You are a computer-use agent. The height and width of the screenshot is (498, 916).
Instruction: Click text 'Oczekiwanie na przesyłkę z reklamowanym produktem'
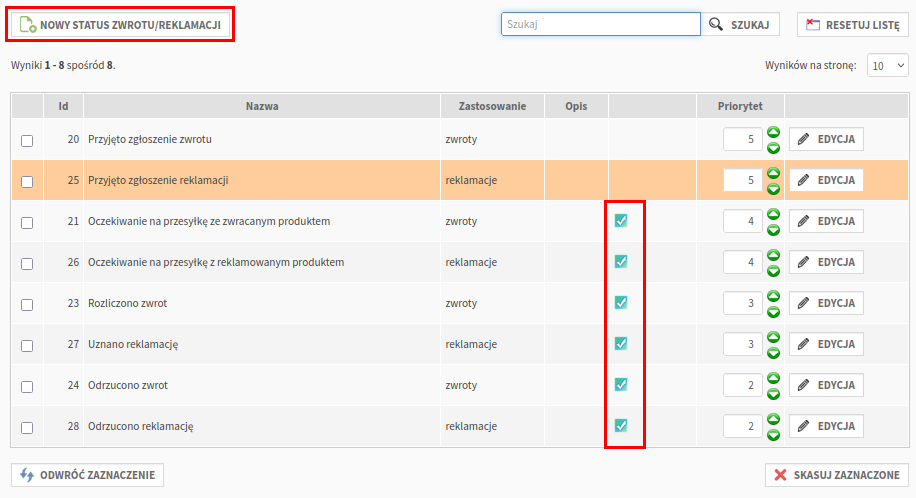216,262
